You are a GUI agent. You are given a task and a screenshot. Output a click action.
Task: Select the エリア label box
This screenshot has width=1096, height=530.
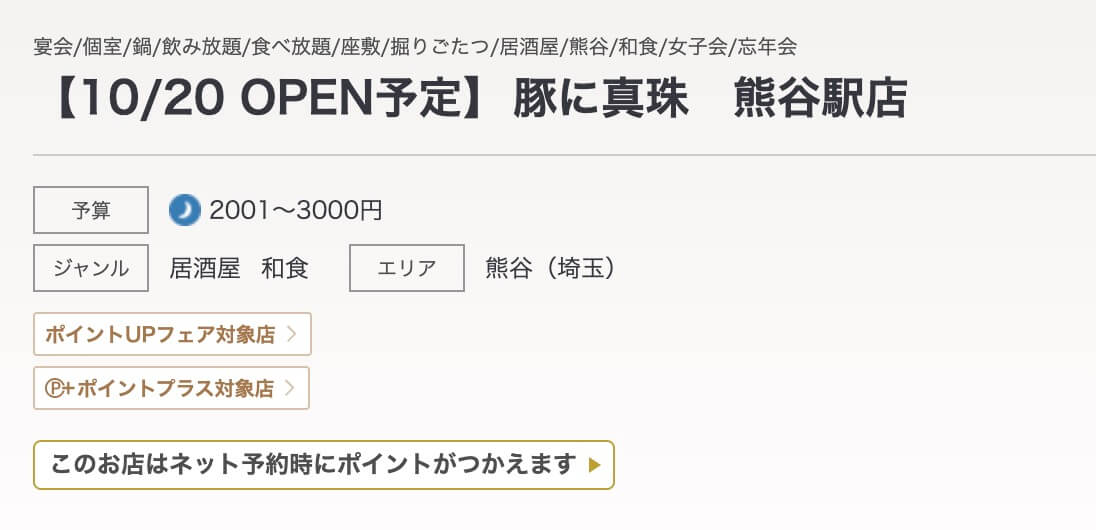pyautogui.click(x=407, y=268)
